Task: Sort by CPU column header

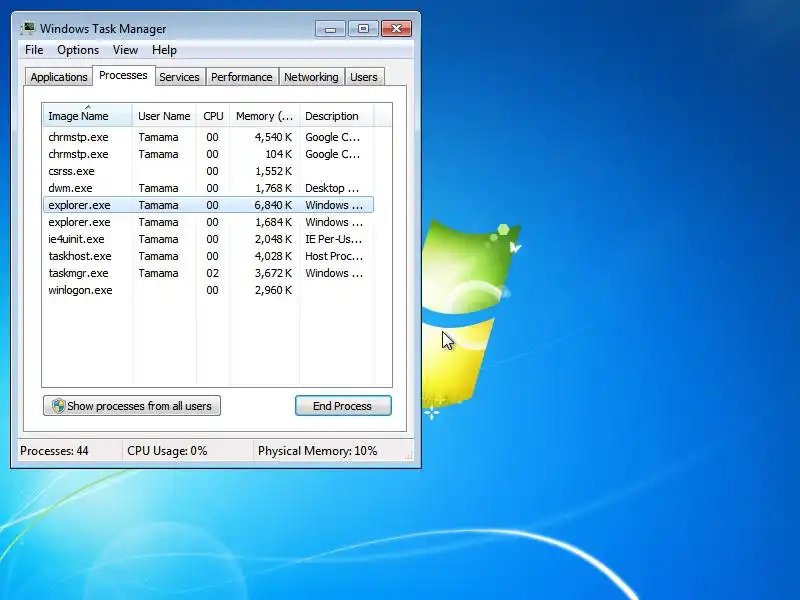Action: point(213,116)
